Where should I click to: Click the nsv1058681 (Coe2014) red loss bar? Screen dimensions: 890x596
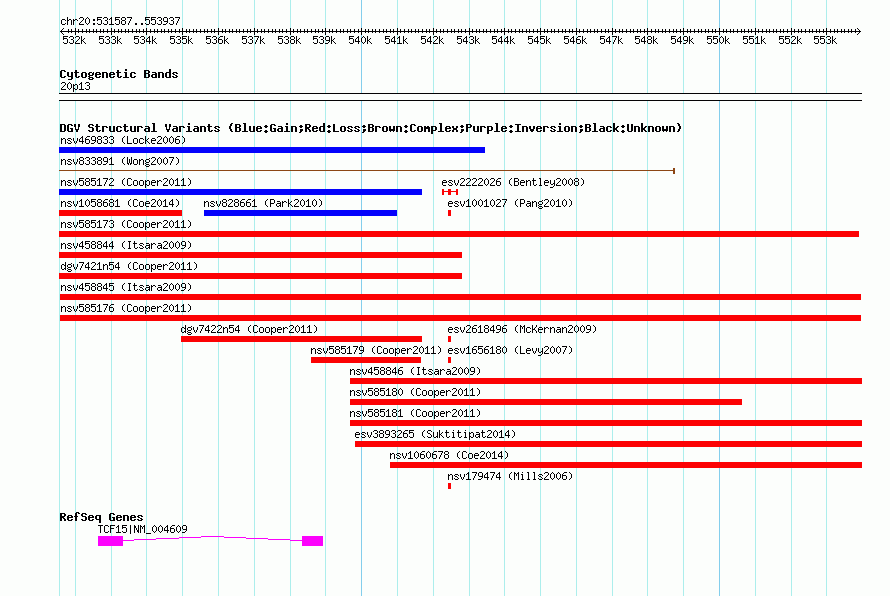[x=120, y=213]
